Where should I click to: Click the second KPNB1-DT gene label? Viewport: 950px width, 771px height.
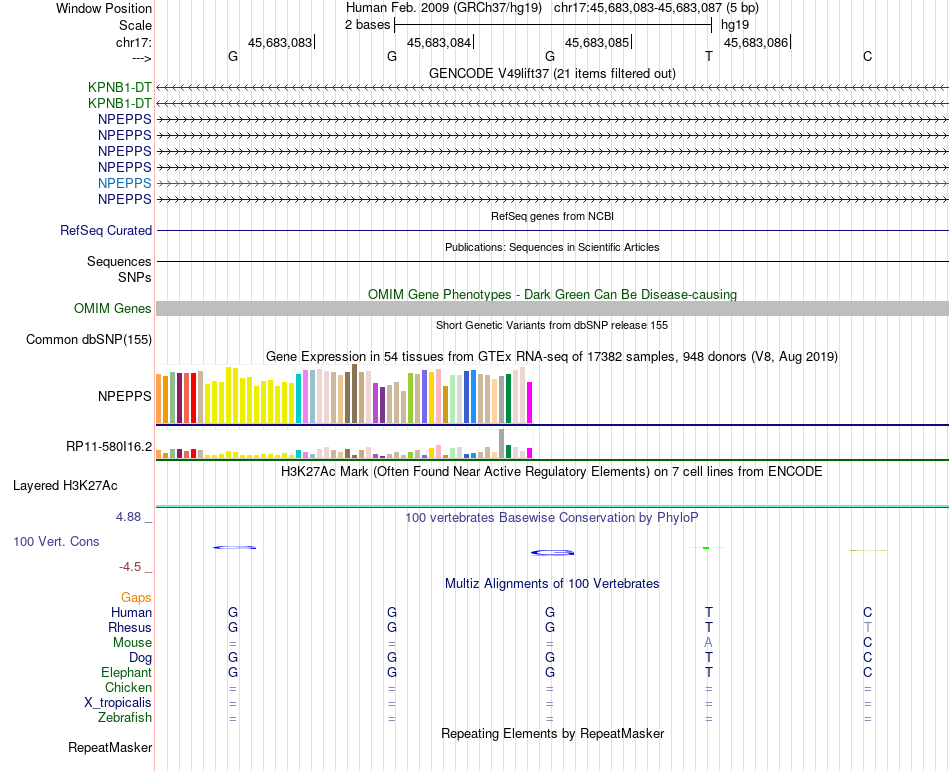[x=119, y=104]
